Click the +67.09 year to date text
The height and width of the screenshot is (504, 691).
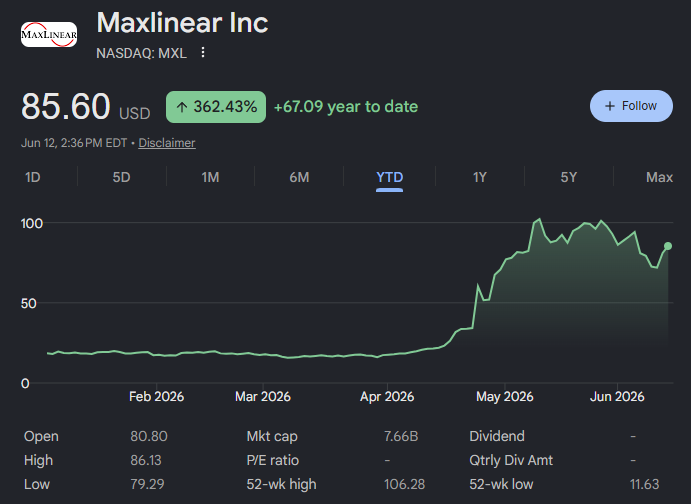(x=346, y=107)
